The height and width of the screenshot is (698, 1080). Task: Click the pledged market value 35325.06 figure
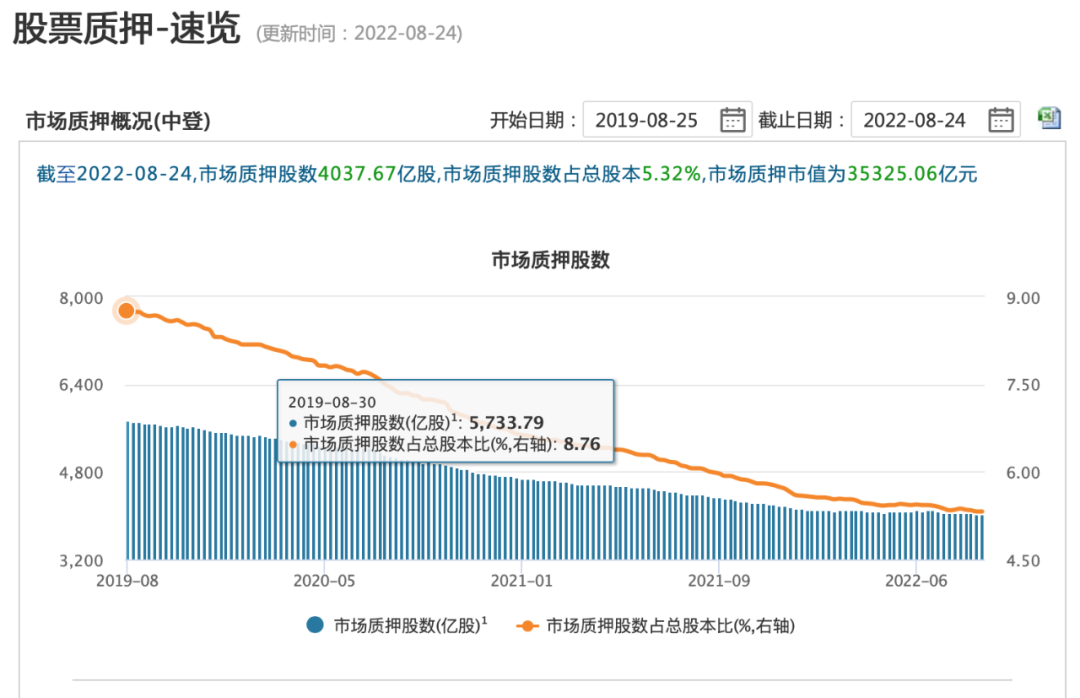click(x=892, y=174)
